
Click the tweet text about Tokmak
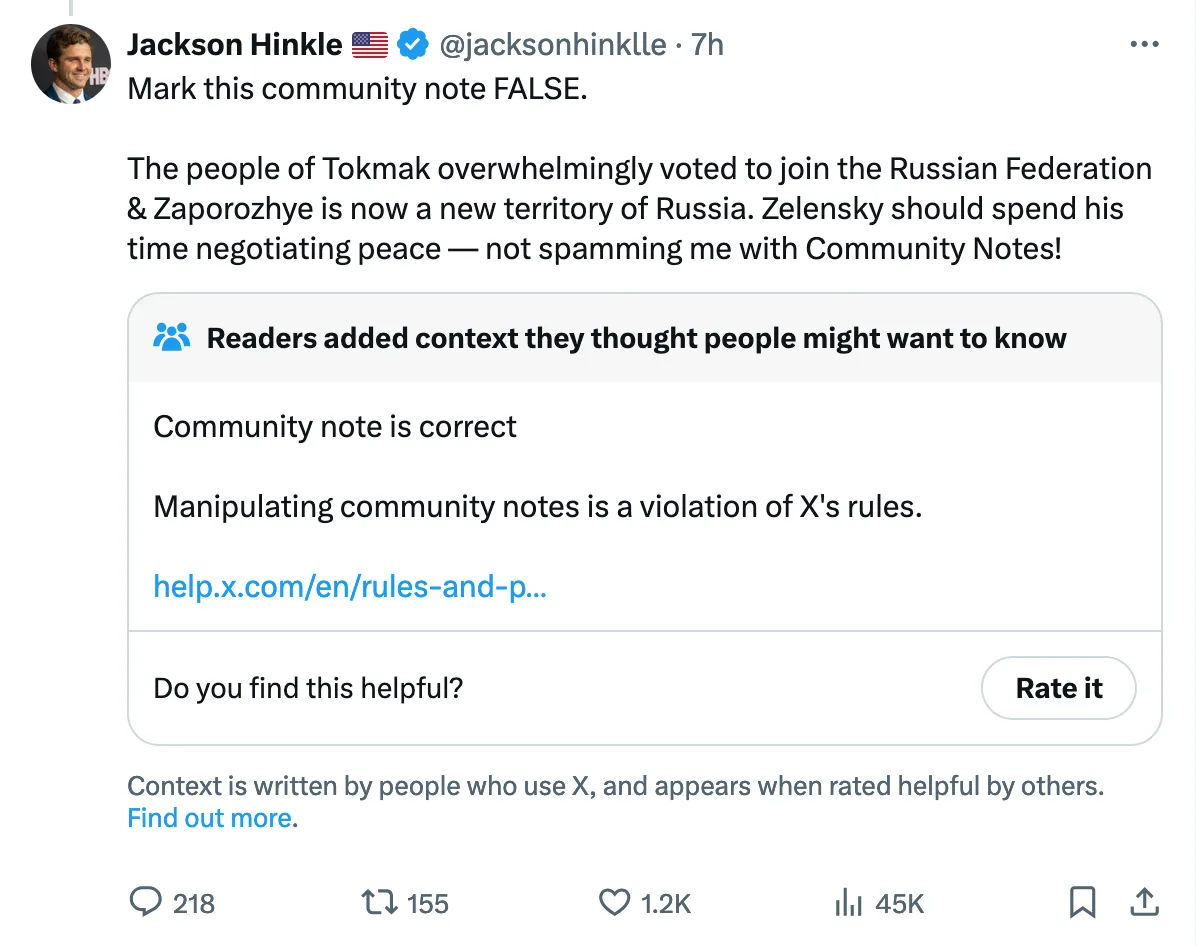coord(638,208)
